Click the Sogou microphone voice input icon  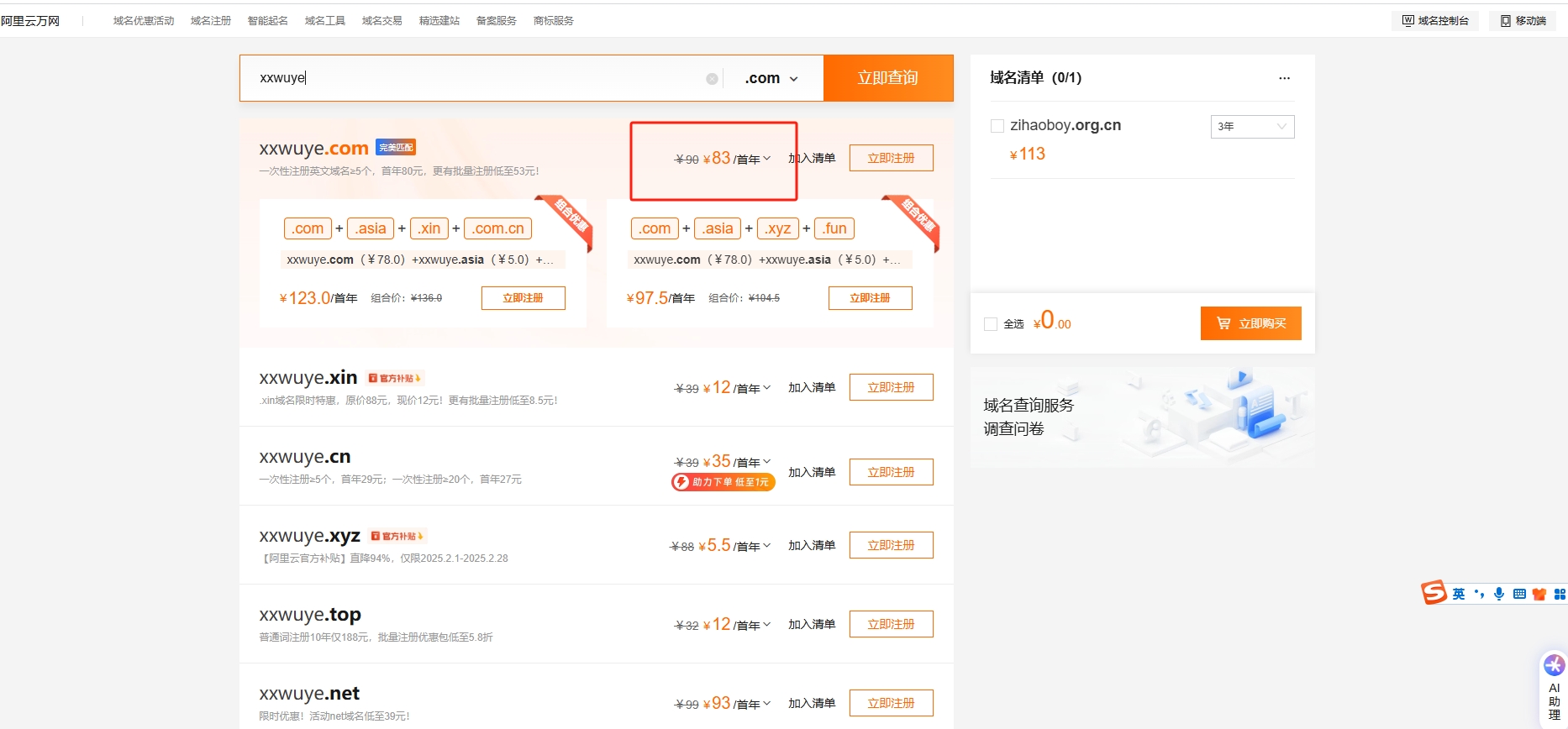pos(1499,594)
